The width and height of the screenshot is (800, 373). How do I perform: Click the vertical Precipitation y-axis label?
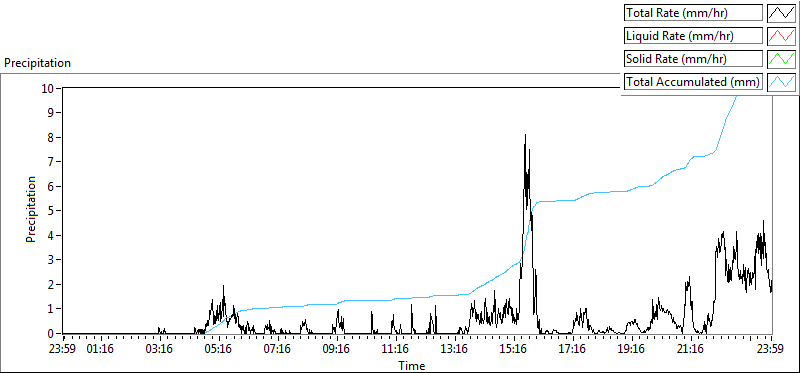[31, 210]
